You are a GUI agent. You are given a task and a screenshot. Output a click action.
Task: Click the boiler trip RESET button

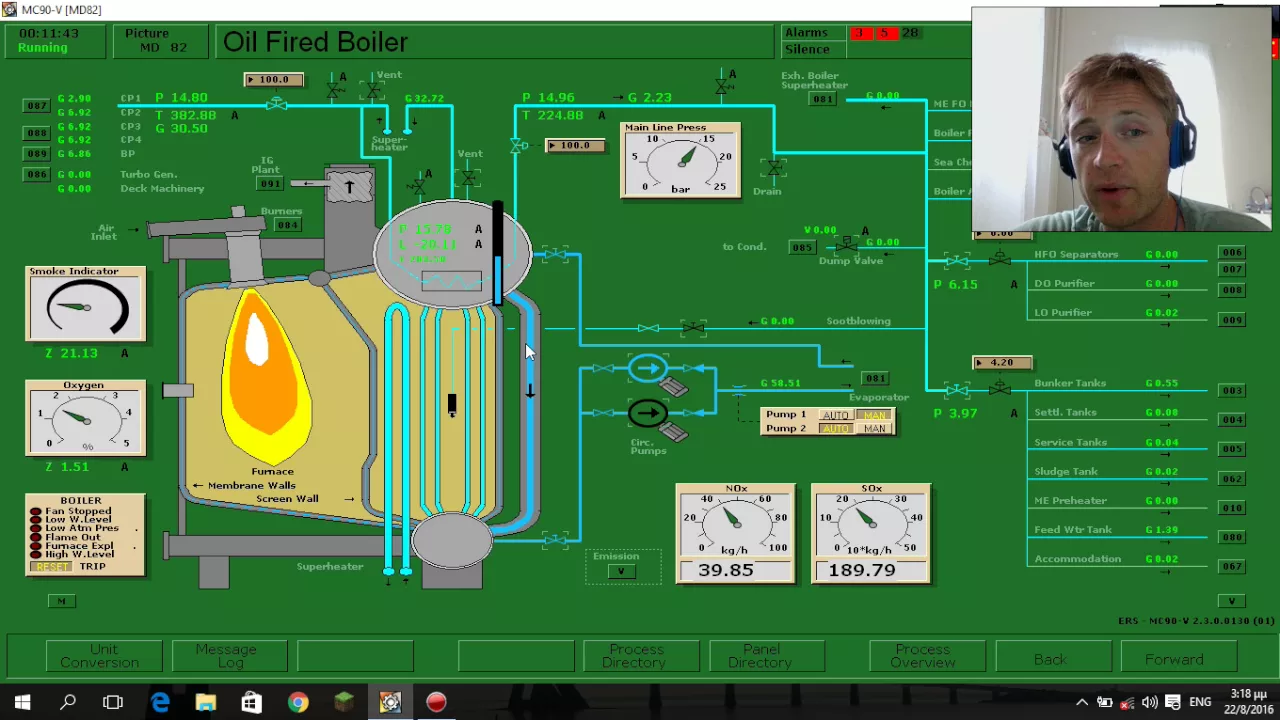tap(52, 567)
